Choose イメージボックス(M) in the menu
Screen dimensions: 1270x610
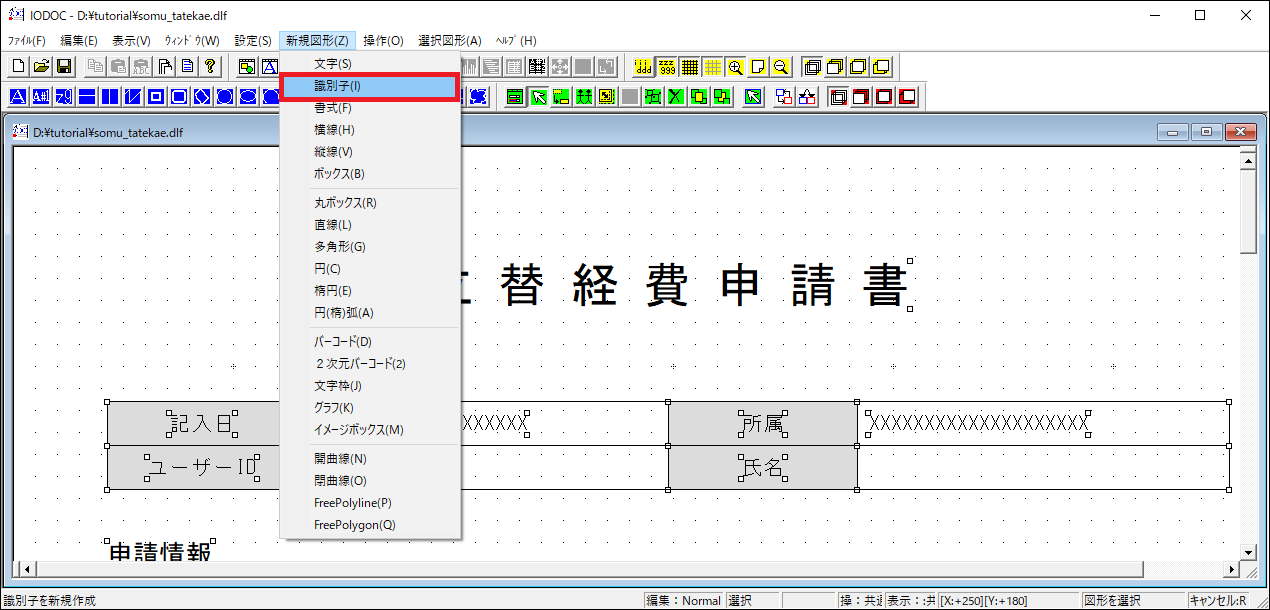(x=358, y=430)
